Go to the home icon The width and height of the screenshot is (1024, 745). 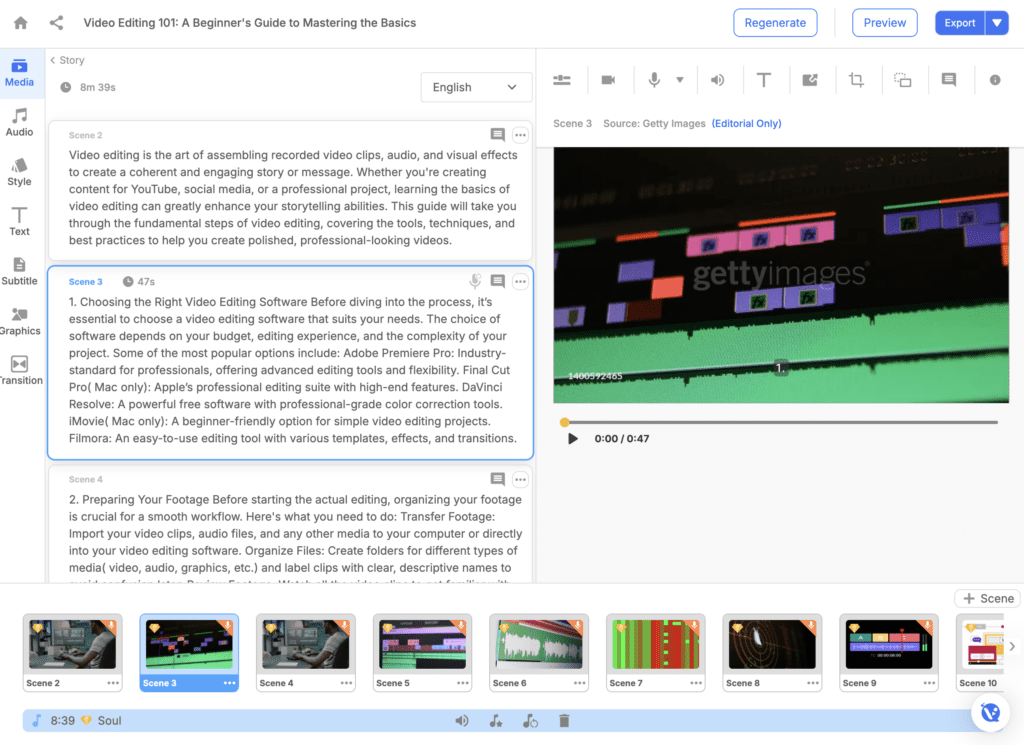coord(21,23)
